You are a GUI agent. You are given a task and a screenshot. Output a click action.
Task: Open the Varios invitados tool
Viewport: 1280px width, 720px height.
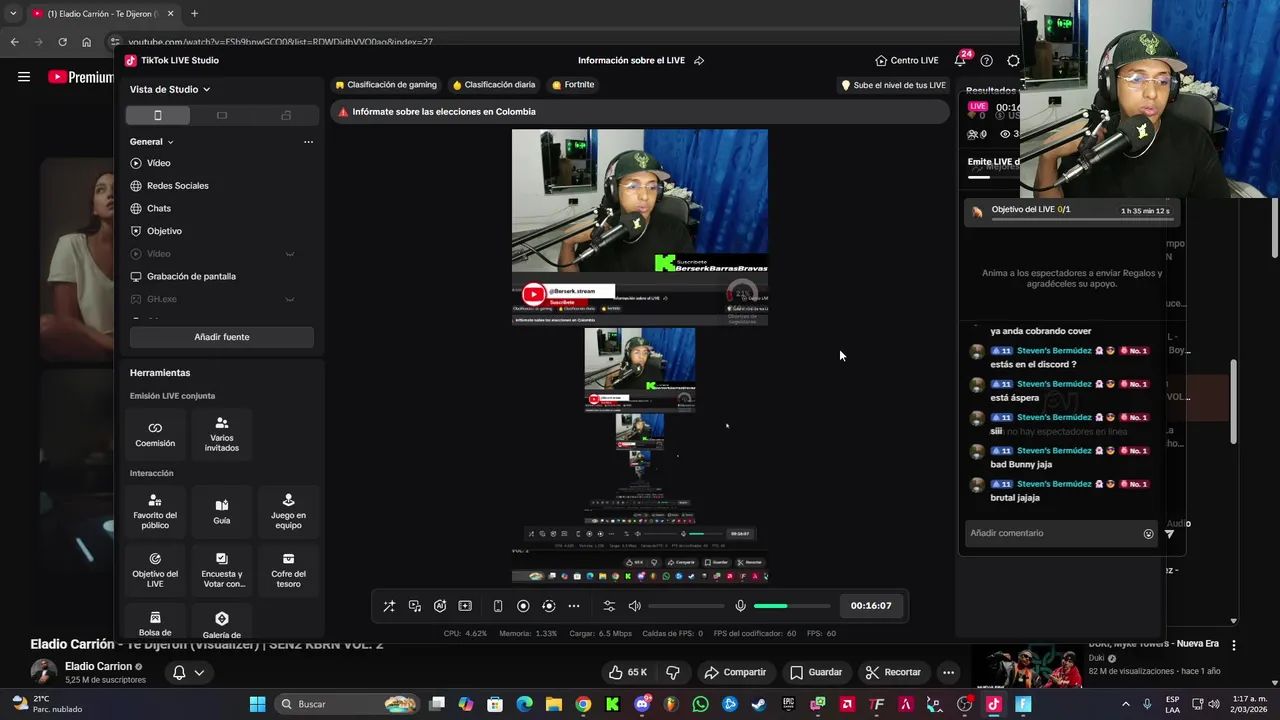click(222, 434)
